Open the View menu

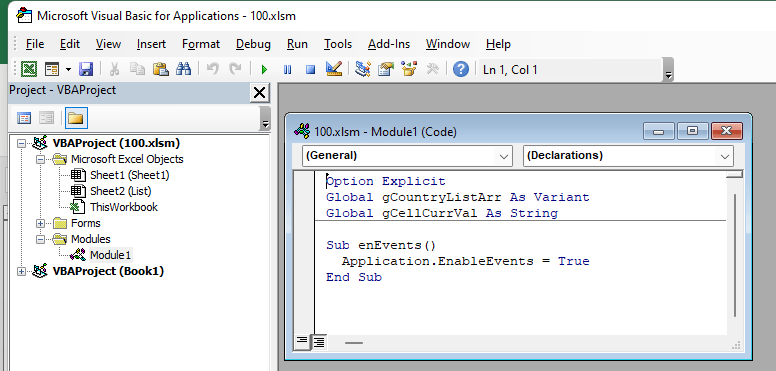[x=108, y=44]
